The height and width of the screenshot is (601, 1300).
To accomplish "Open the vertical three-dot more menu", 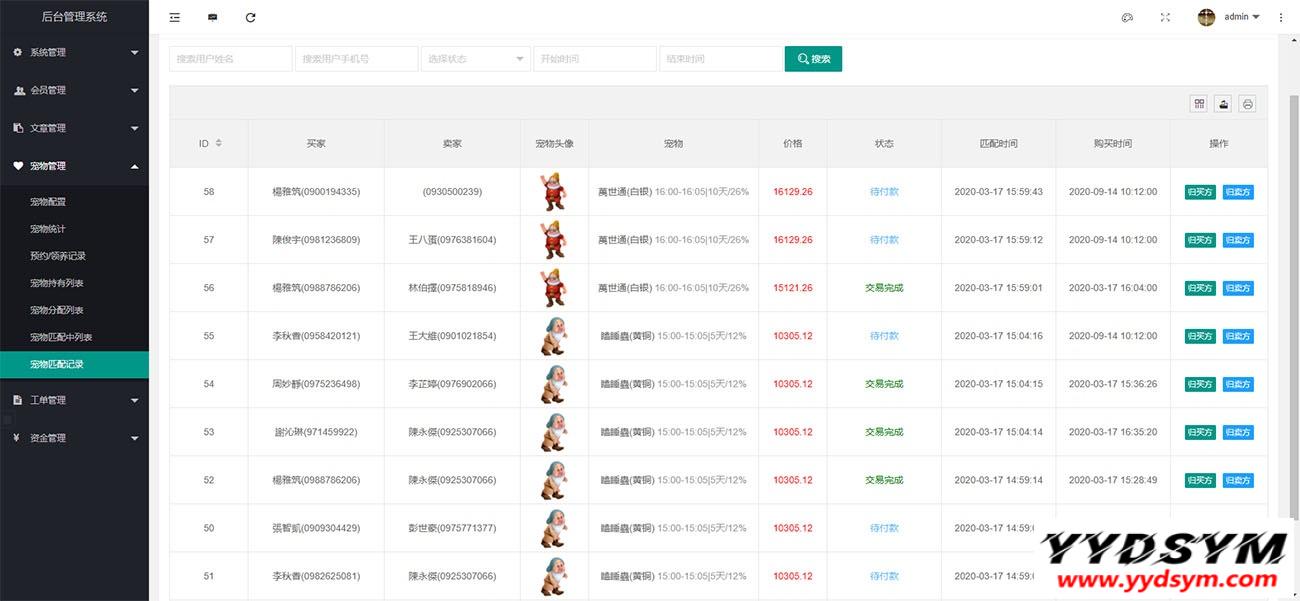I will pos(1281,17).
